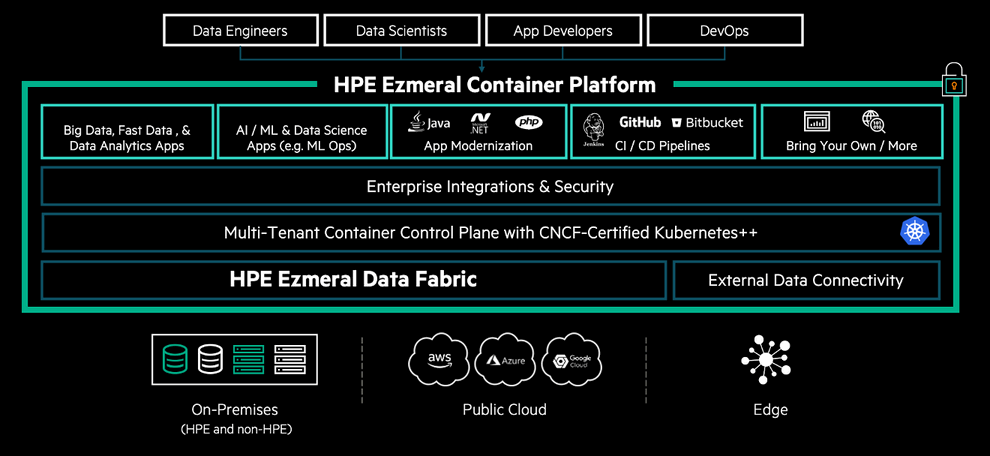Image resolution: width=990 pixels, height=456 pixels.
Task: Click the HPE Ezmeral Data Fabric block
Action: (354, 279)
